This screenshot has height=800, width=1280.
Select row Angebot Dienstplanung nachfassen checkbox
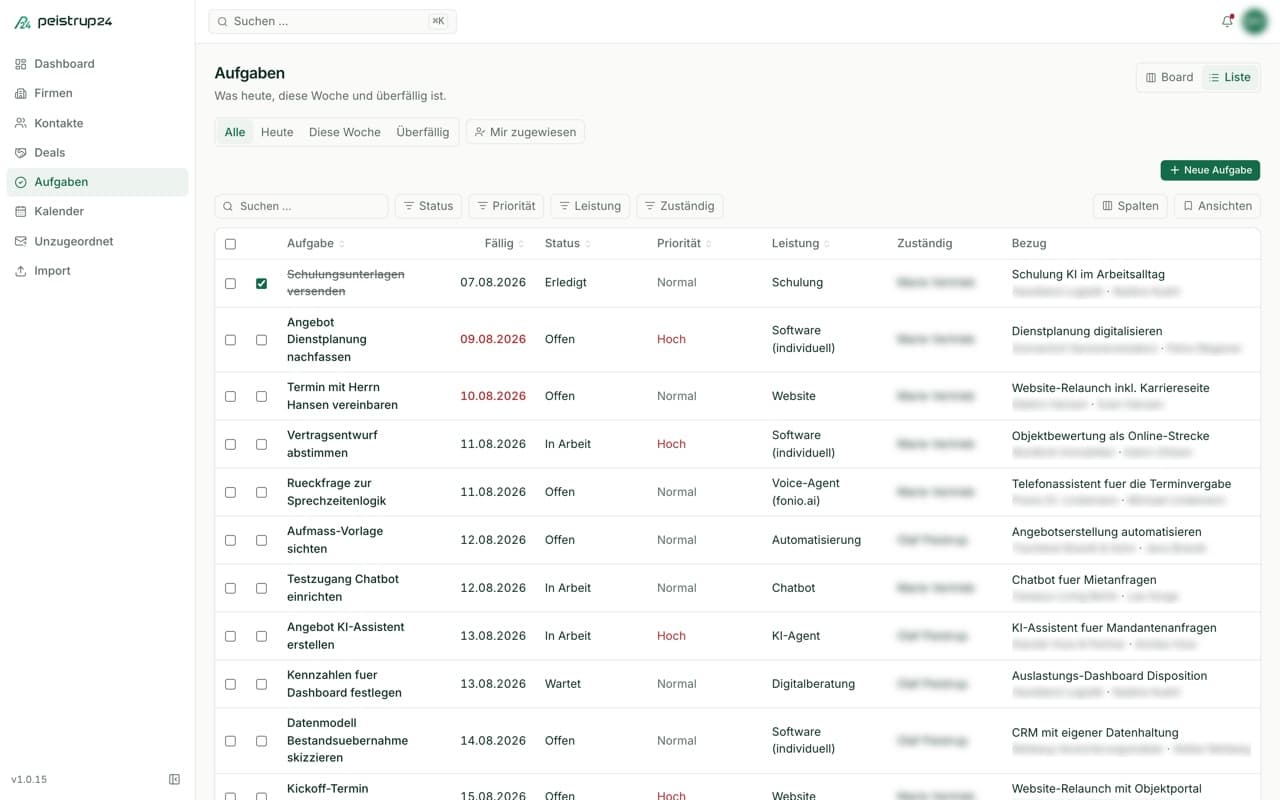pos(230,340)
